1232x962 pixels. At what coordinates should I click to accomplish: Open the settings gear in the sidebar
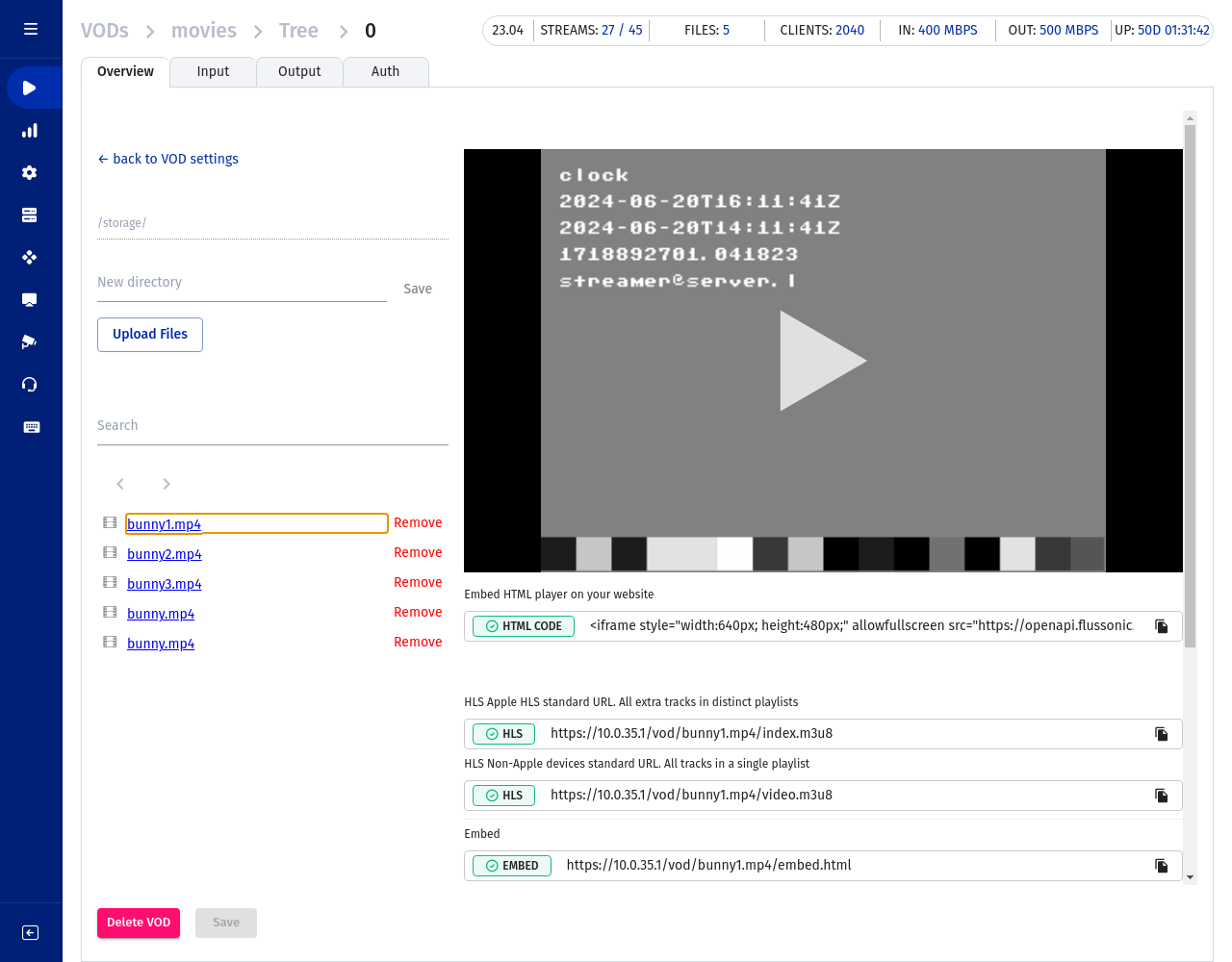coord(30,173)
